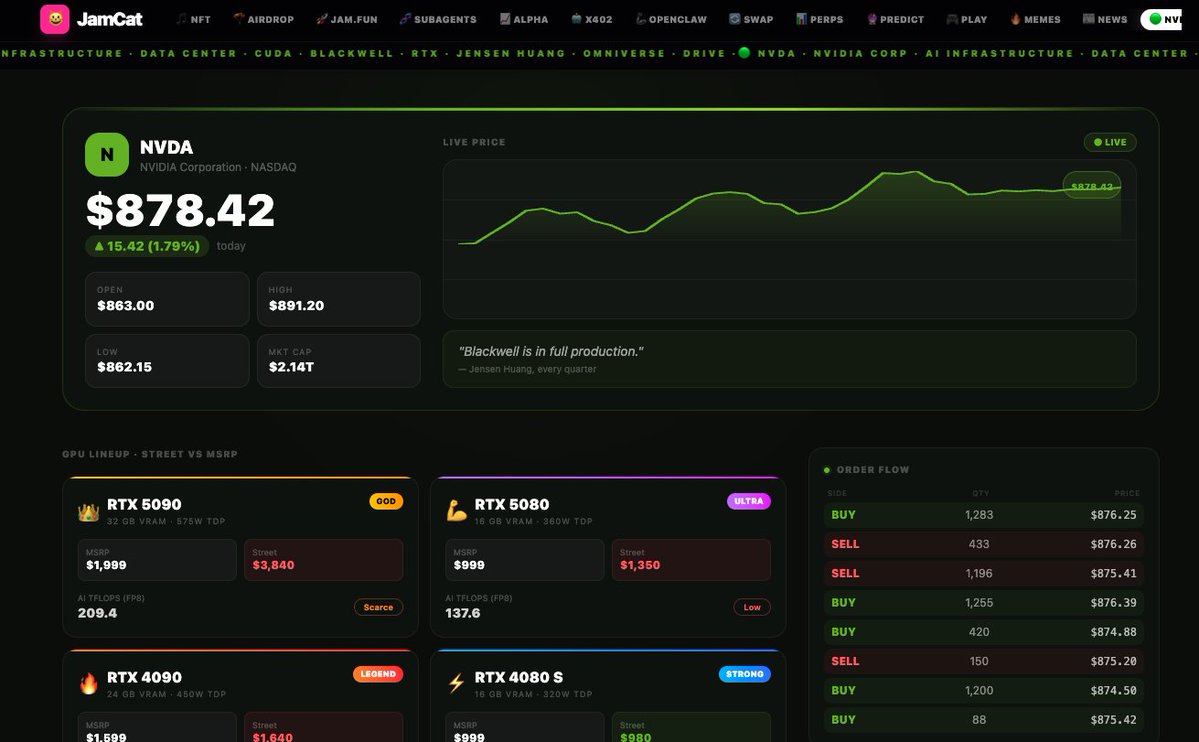Click the RTX 4080 S card title

click(518, 677)
